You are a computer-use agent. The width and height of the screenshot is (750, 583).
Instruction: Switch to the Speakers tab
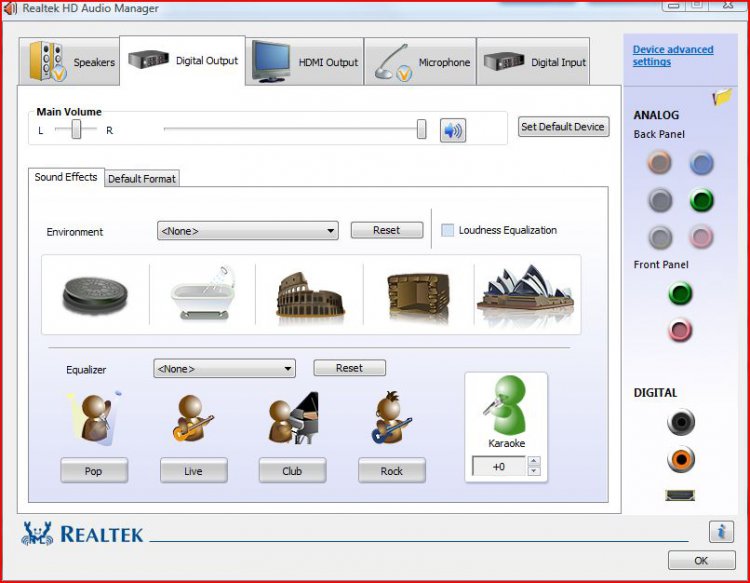69,62
